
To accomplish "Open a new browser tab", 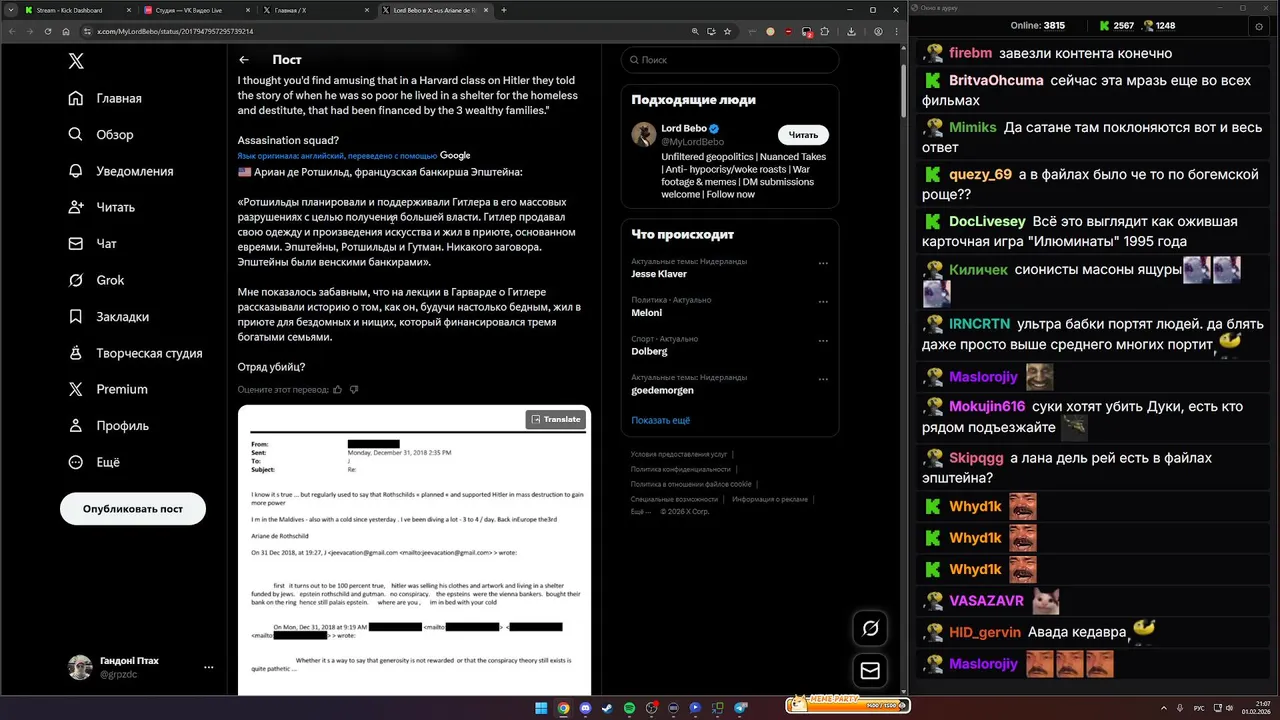I will pyautogui.click(x=504, y=10).
